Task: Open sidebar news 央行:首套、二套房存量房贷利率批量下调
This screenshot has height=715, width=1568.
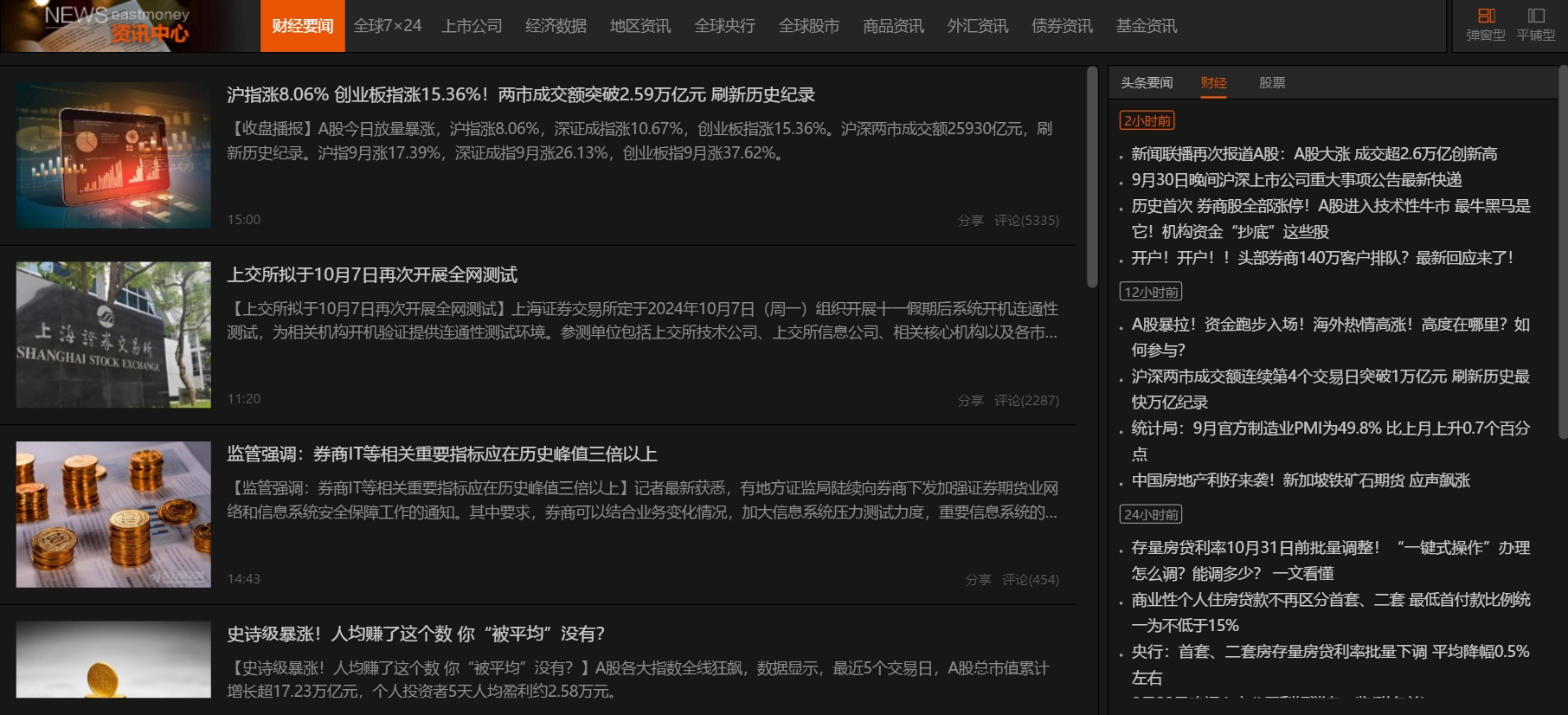Action: coord(1331,665)
